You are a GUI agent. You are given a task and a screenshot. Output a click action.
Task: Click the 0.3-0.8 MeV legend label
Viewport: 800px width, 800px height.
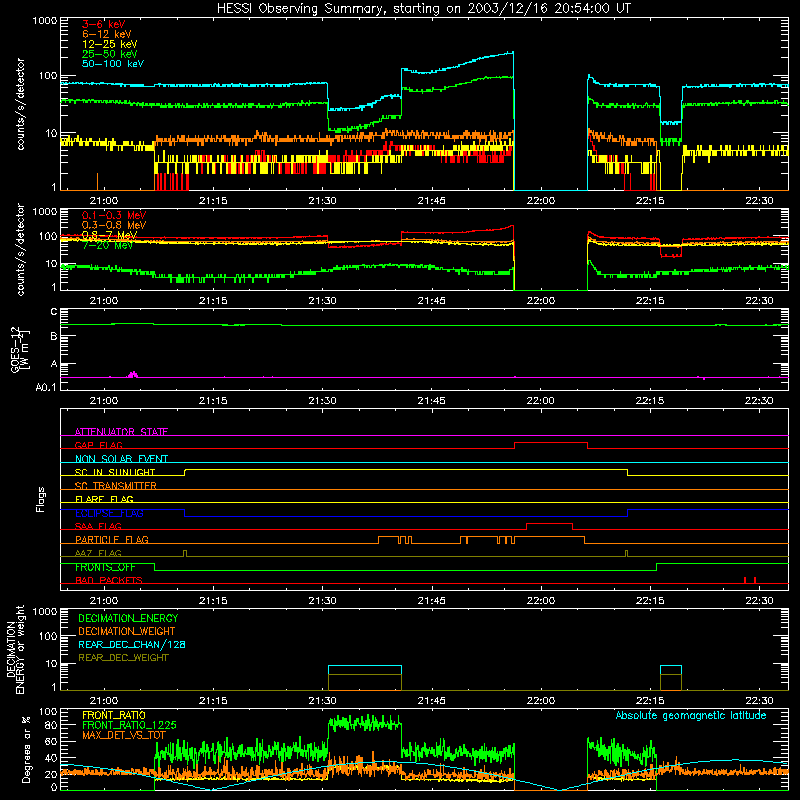pyautogui.click(x=114, y=225)
